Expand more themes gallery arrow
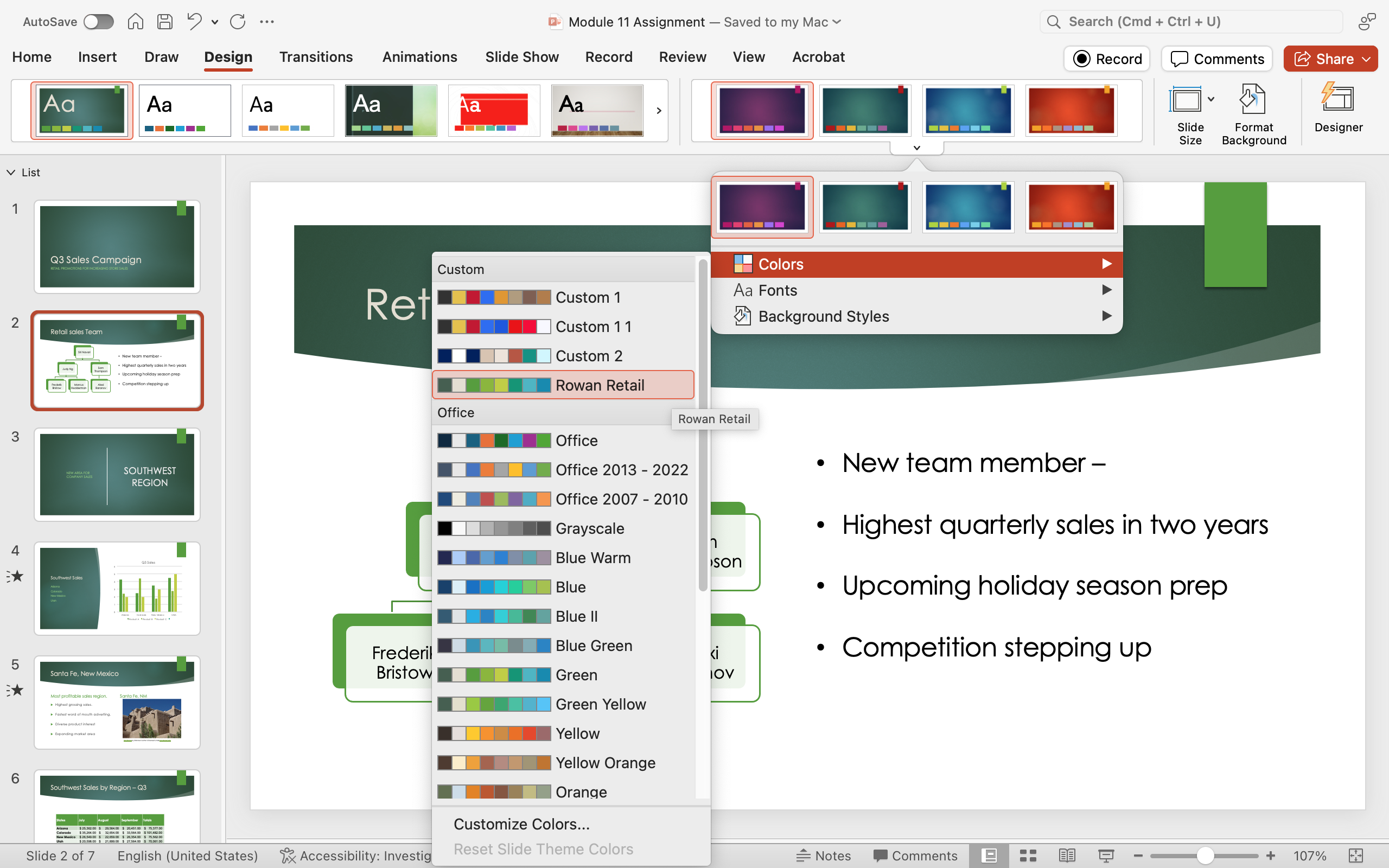Screen dimensions: 1389x868 [x=658, y=110]
